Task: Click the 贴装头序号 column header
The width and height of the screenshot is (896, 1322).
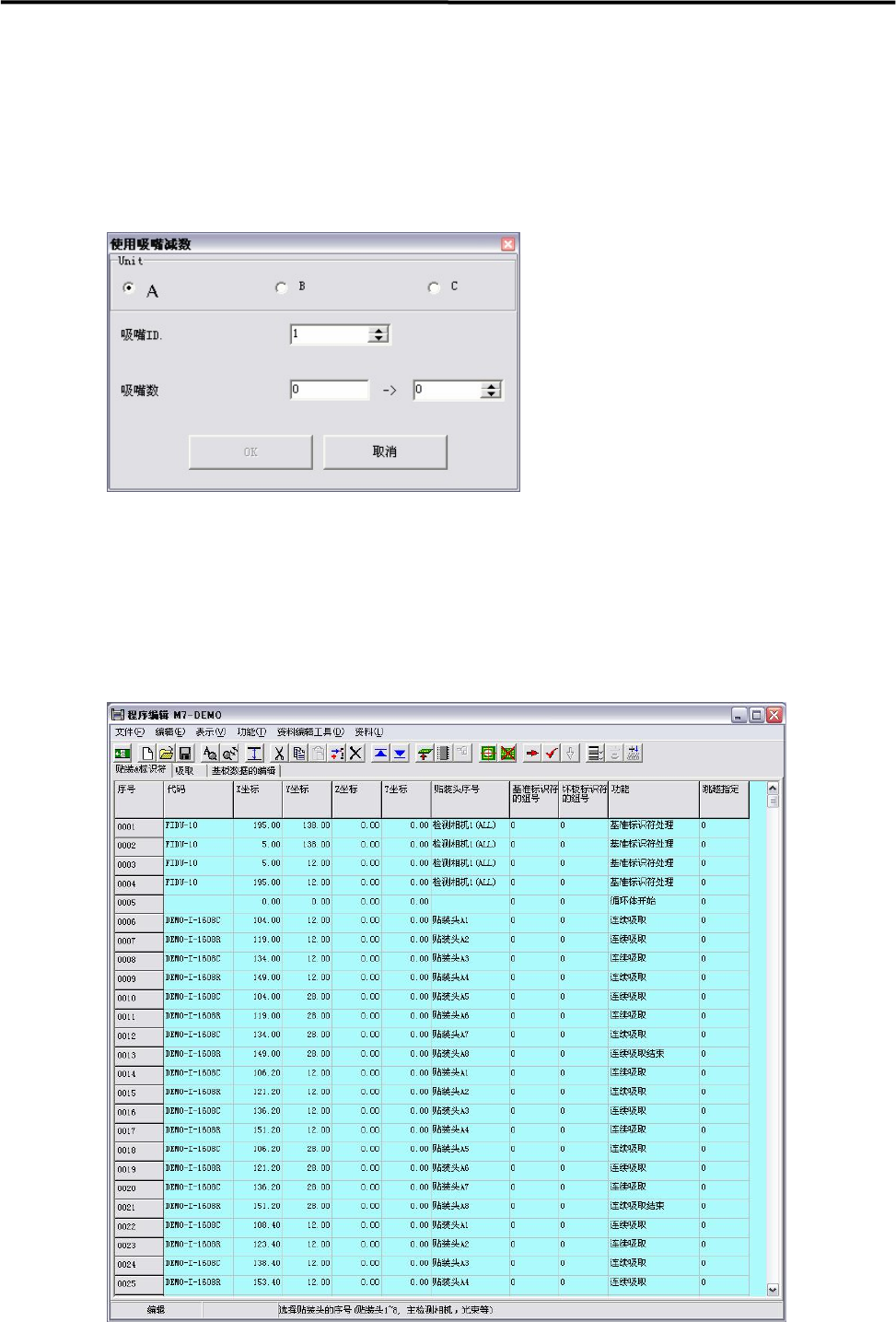Action: pos(470,799)
